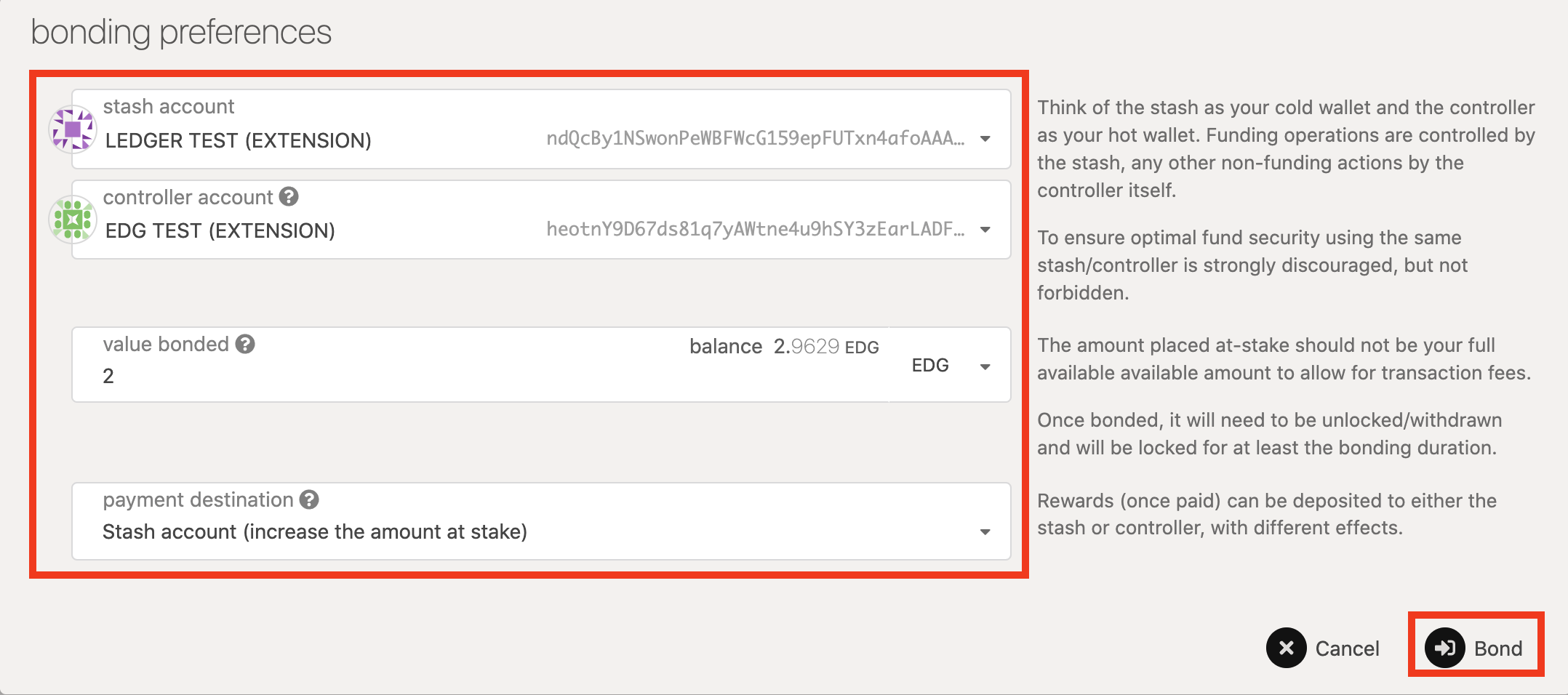Click the controller address starting with heotnY9

[755, 230]
